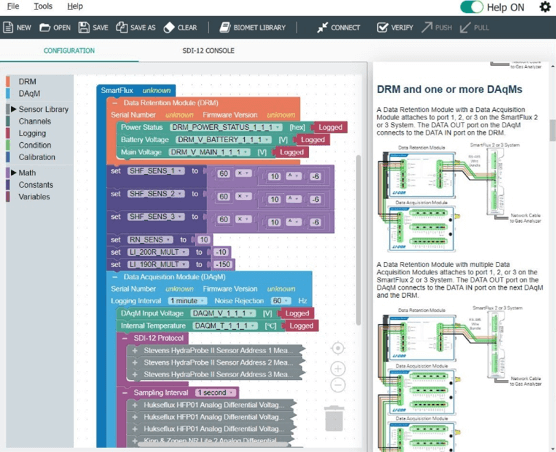Expand the Math category
The image size is (556, 452).
13,173
